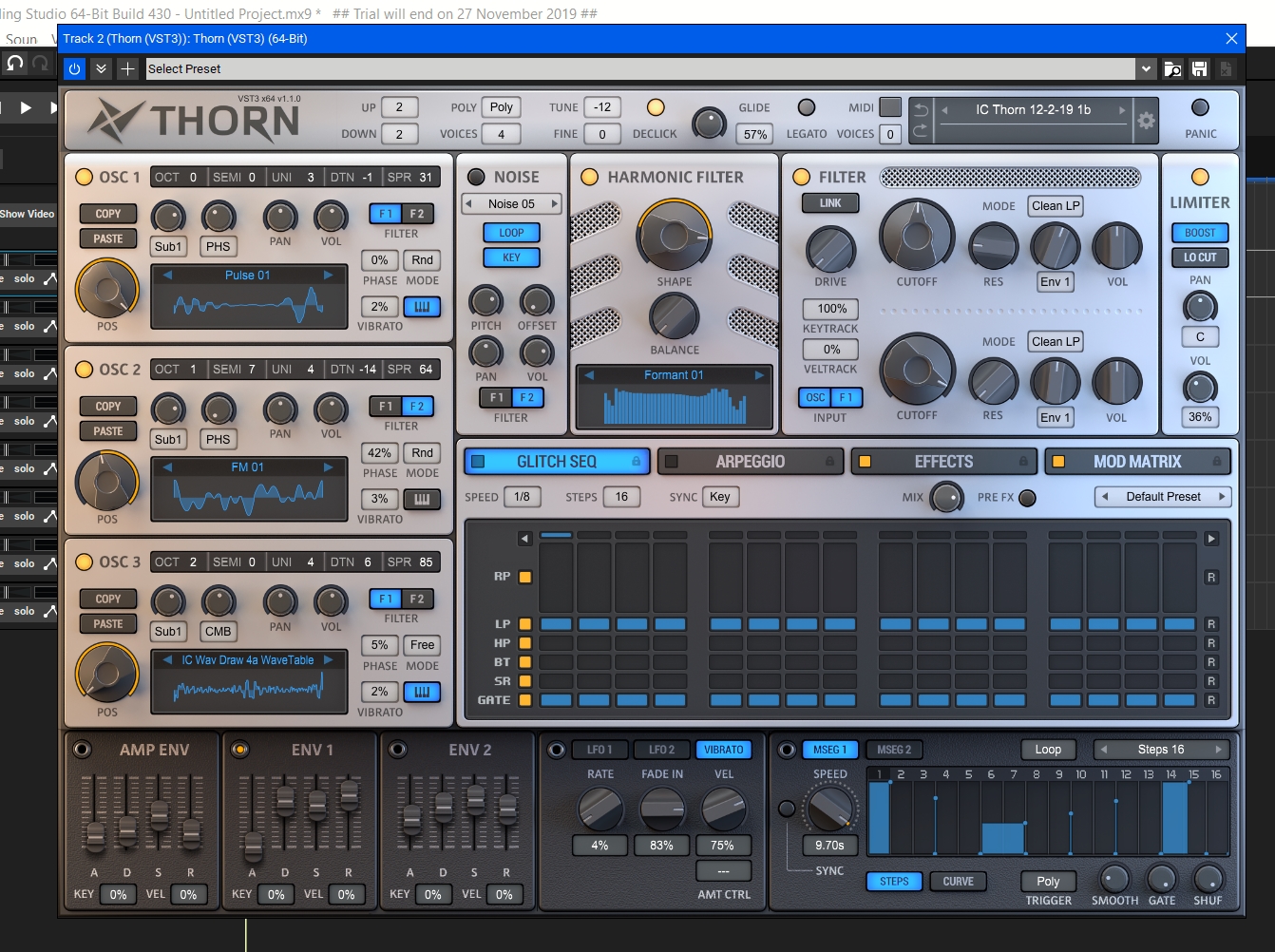
Task: Toggle the DECLICK indicator
Action: (x=656, y=107)
